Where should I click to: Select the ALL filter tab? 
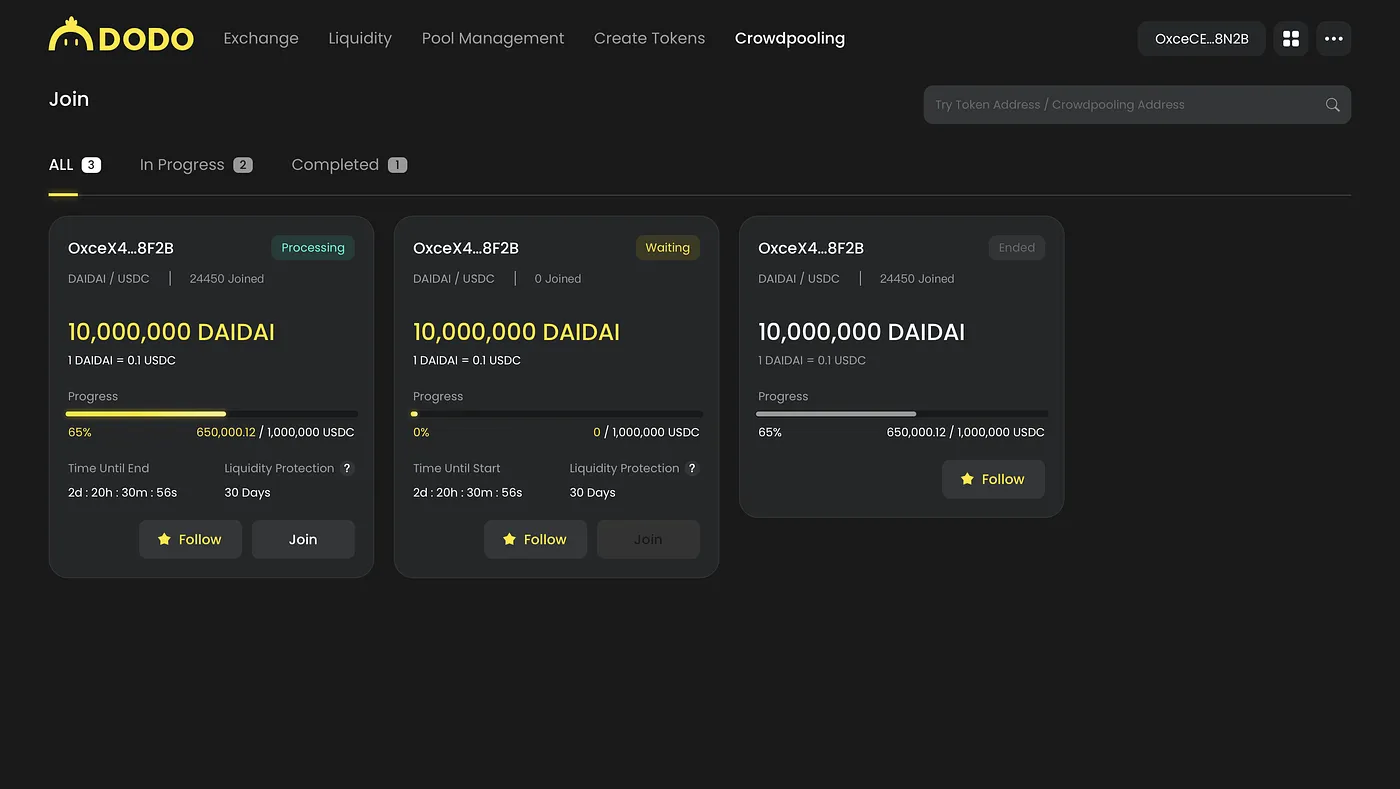61,164
